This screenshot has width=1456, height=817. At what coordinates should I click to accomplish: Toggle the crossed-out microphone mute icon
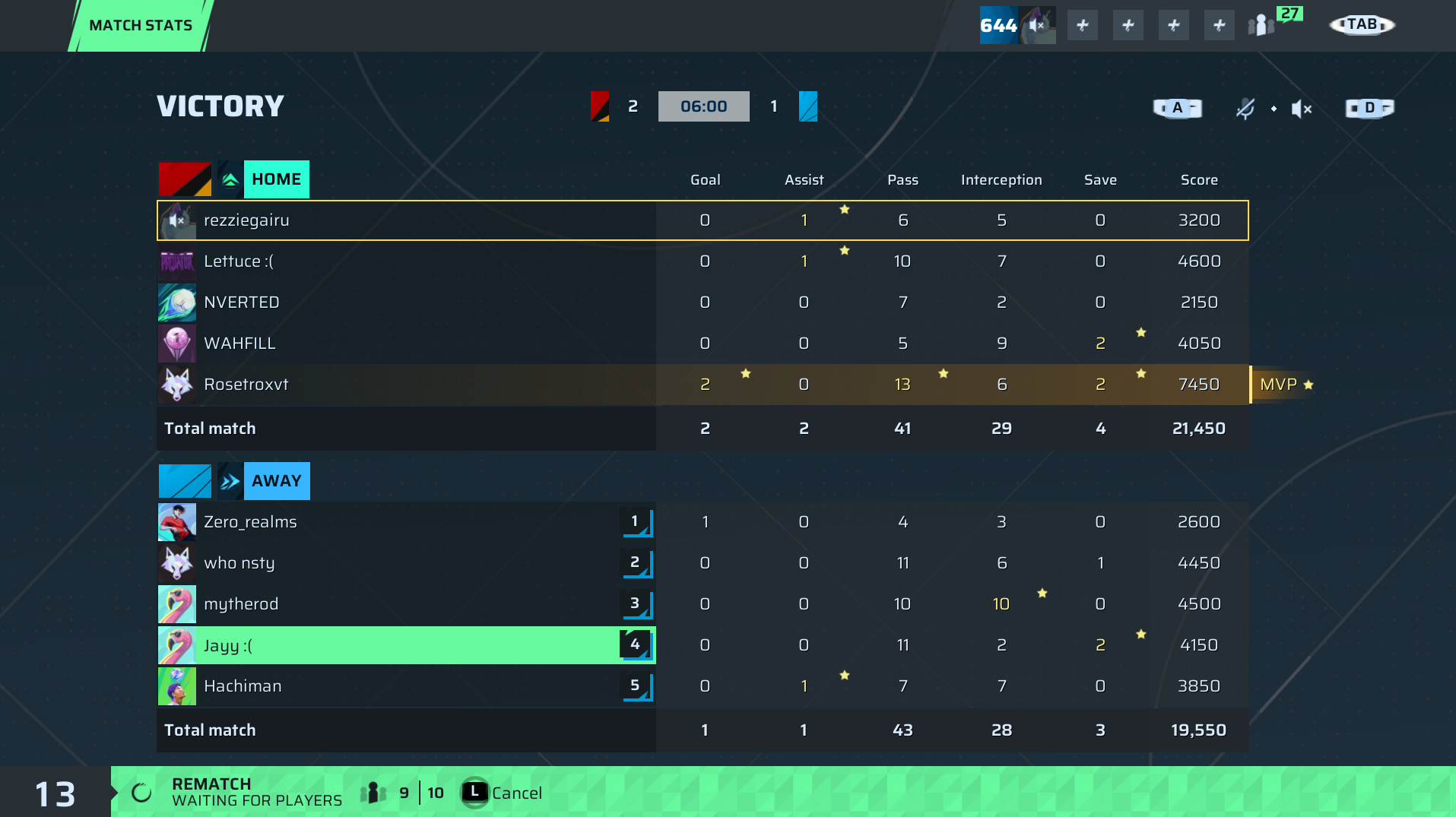click(x=1245, y=109)
